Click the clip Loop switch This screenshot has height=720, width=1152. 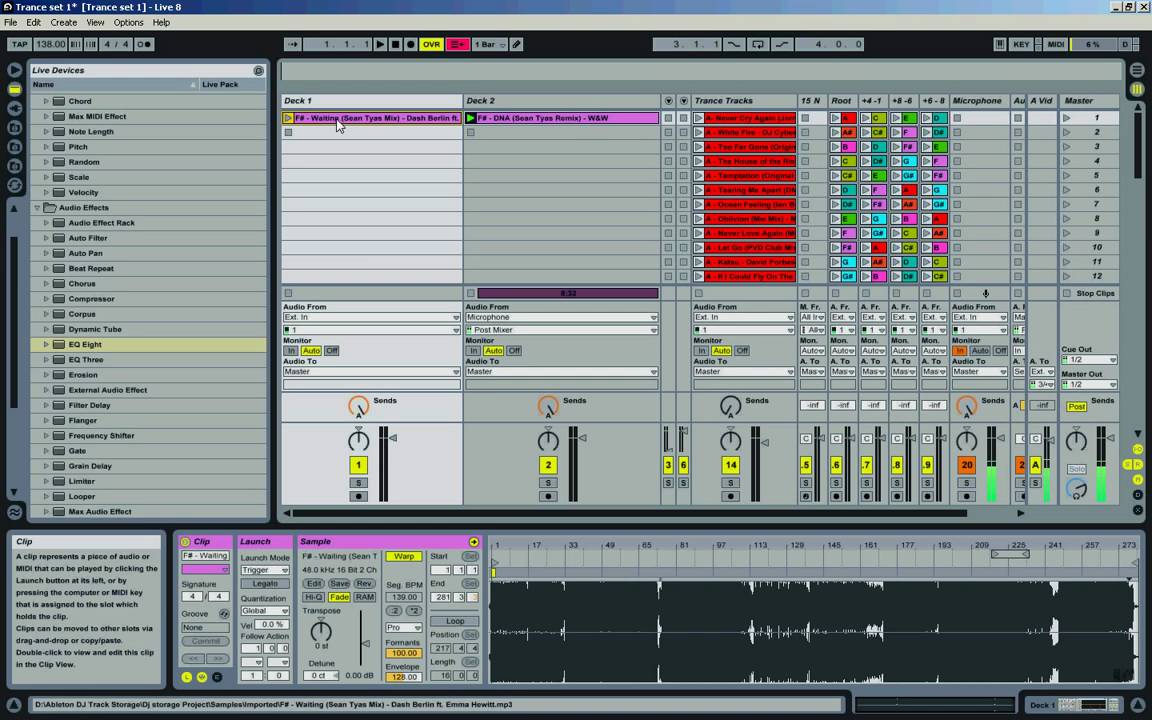(x=455, y=621)
